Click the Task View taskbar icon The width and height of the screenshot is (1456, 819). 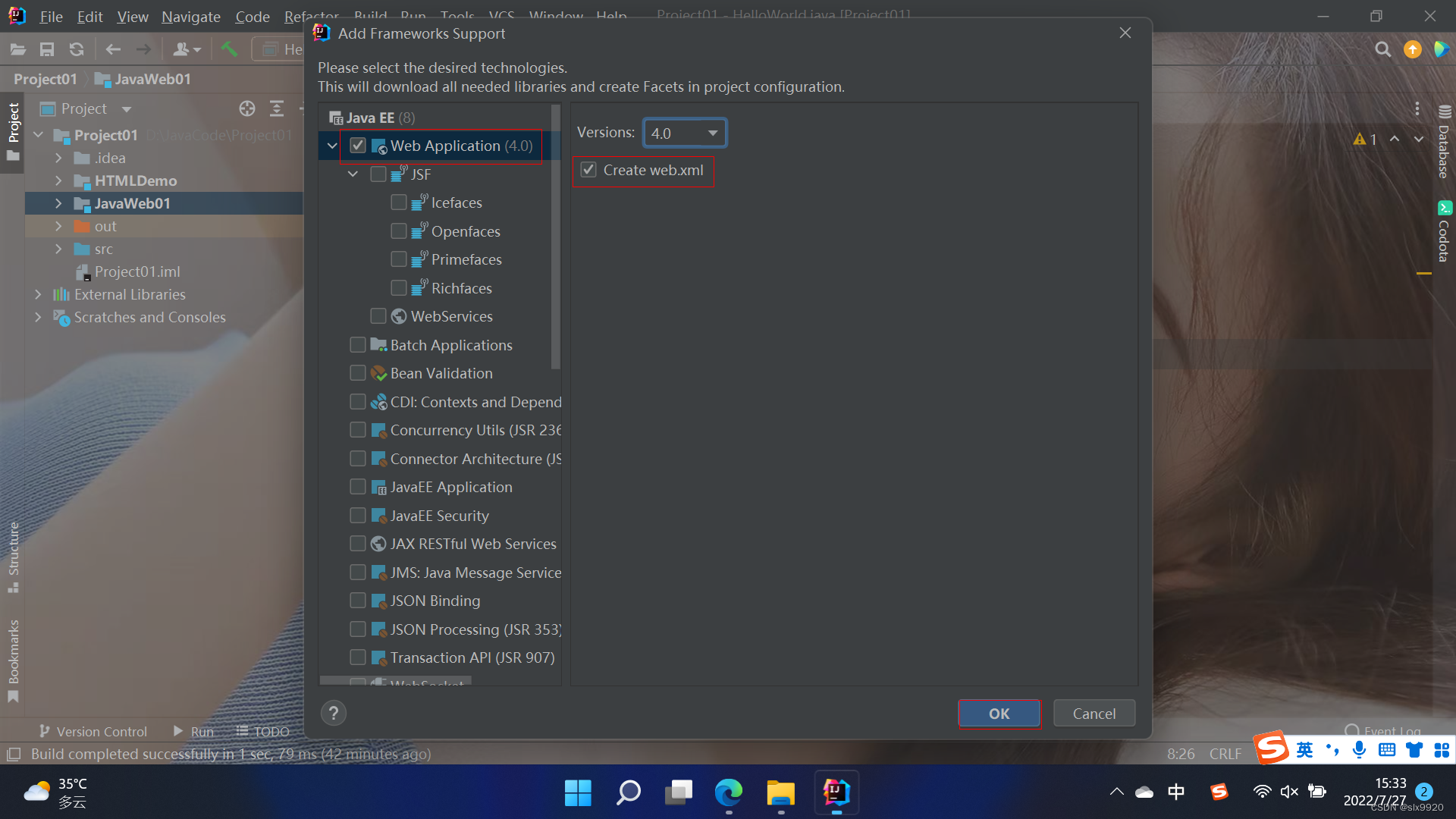[679, 793]
